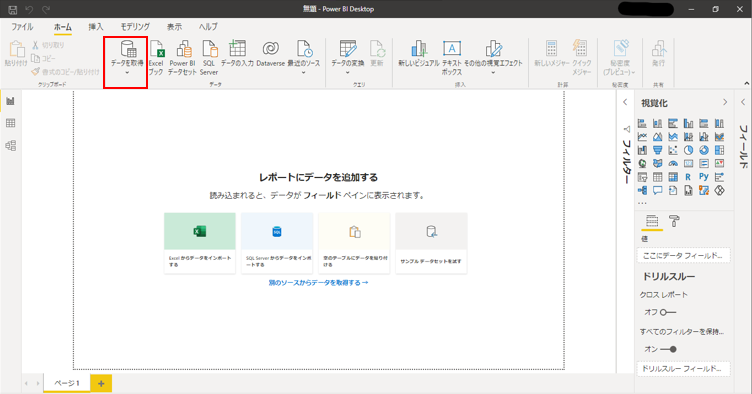Open 別のソースからデータを取得する link
The width and height of the screenshot is (752, 394).
pyautogui.click(x=318, y=283)
